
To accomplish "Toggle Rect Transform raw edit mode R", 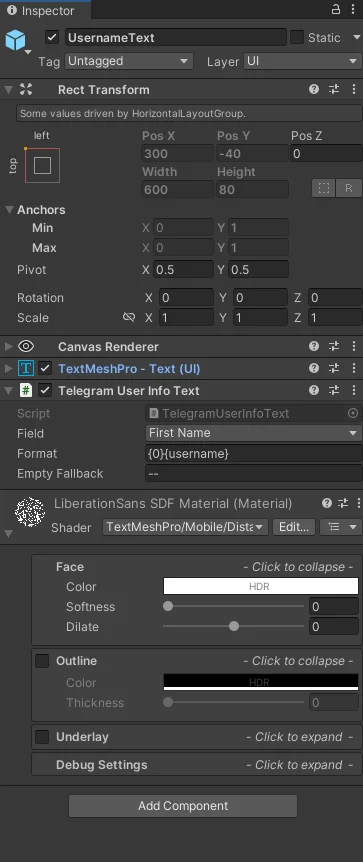I will [x=349, y=188].
